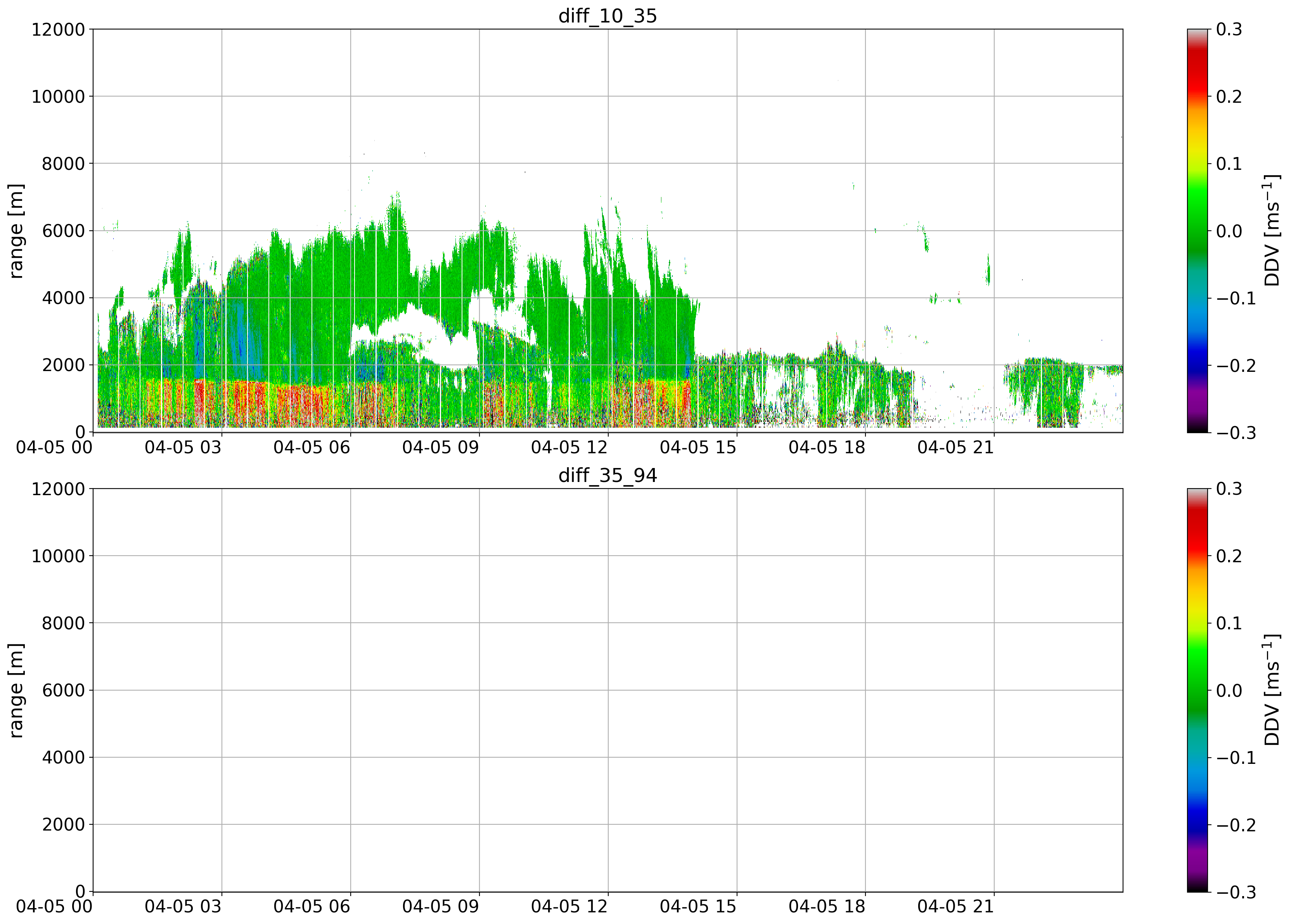
Task: Click the 2000 tick on diff_10_35 range axis
Action: click(63, 365)
